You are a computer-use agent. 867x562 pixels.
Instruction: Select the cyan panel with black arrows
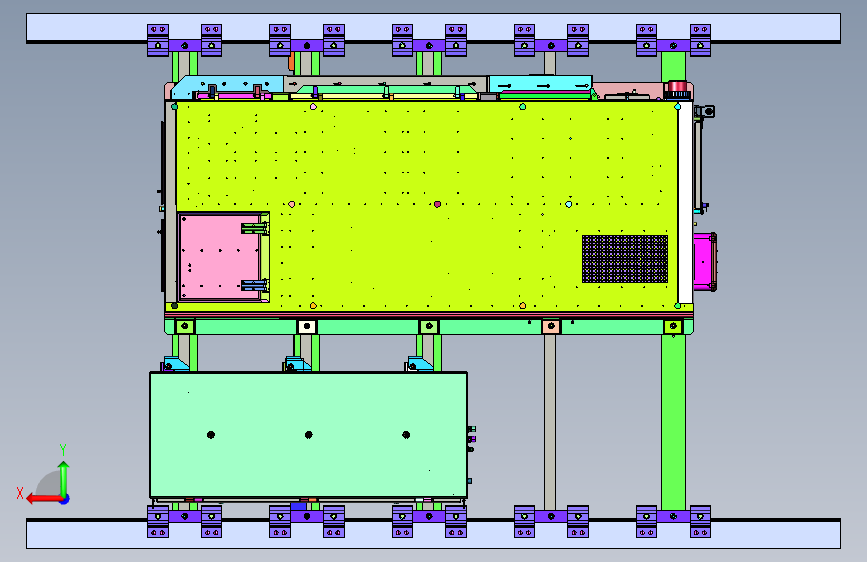coord(541,85)
